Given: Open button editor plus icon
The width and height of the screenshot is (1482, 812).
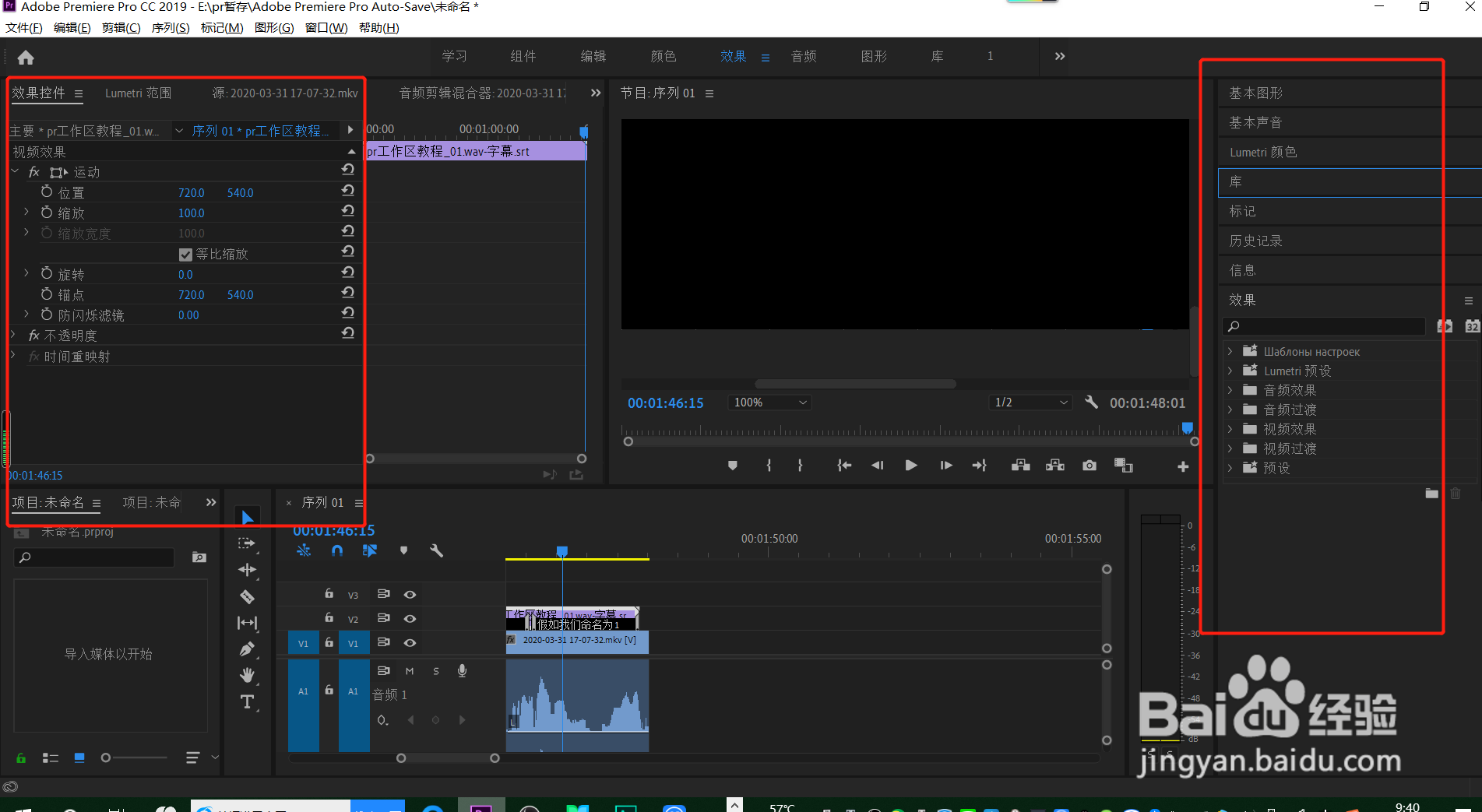Looking at the screenshot, I should [x=1183, y=466].
